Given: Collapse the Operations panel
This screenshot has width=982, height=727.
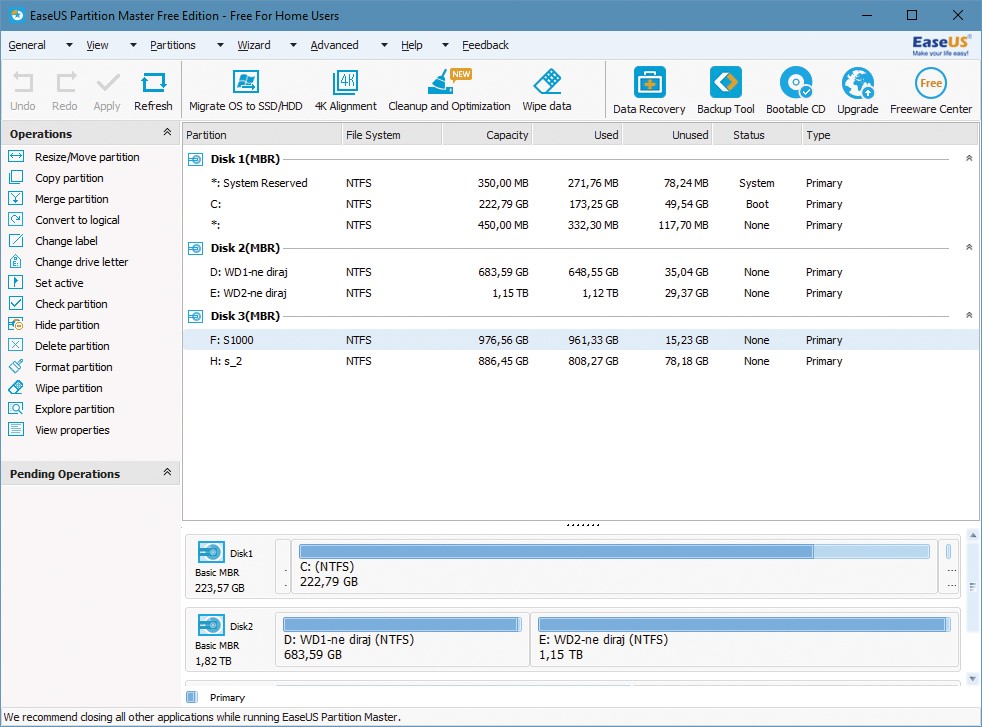Looking at the screenshot, I should click(167, 132).
